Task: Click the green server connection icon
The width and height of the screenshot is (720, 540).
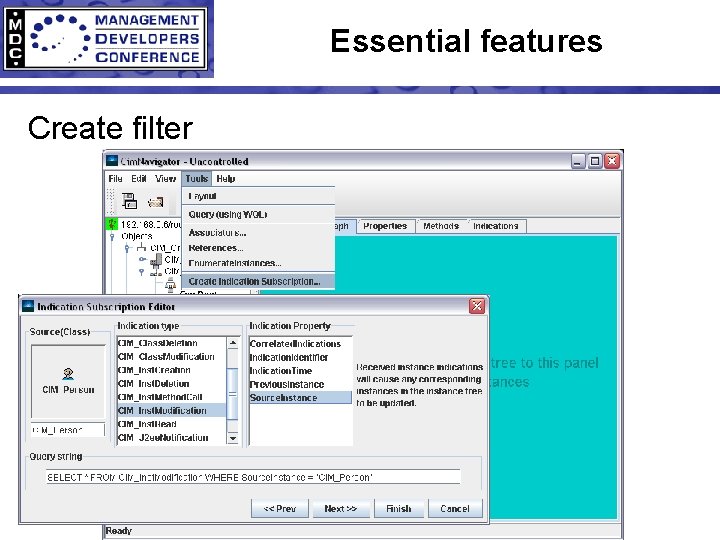Action: click(112, 225)
